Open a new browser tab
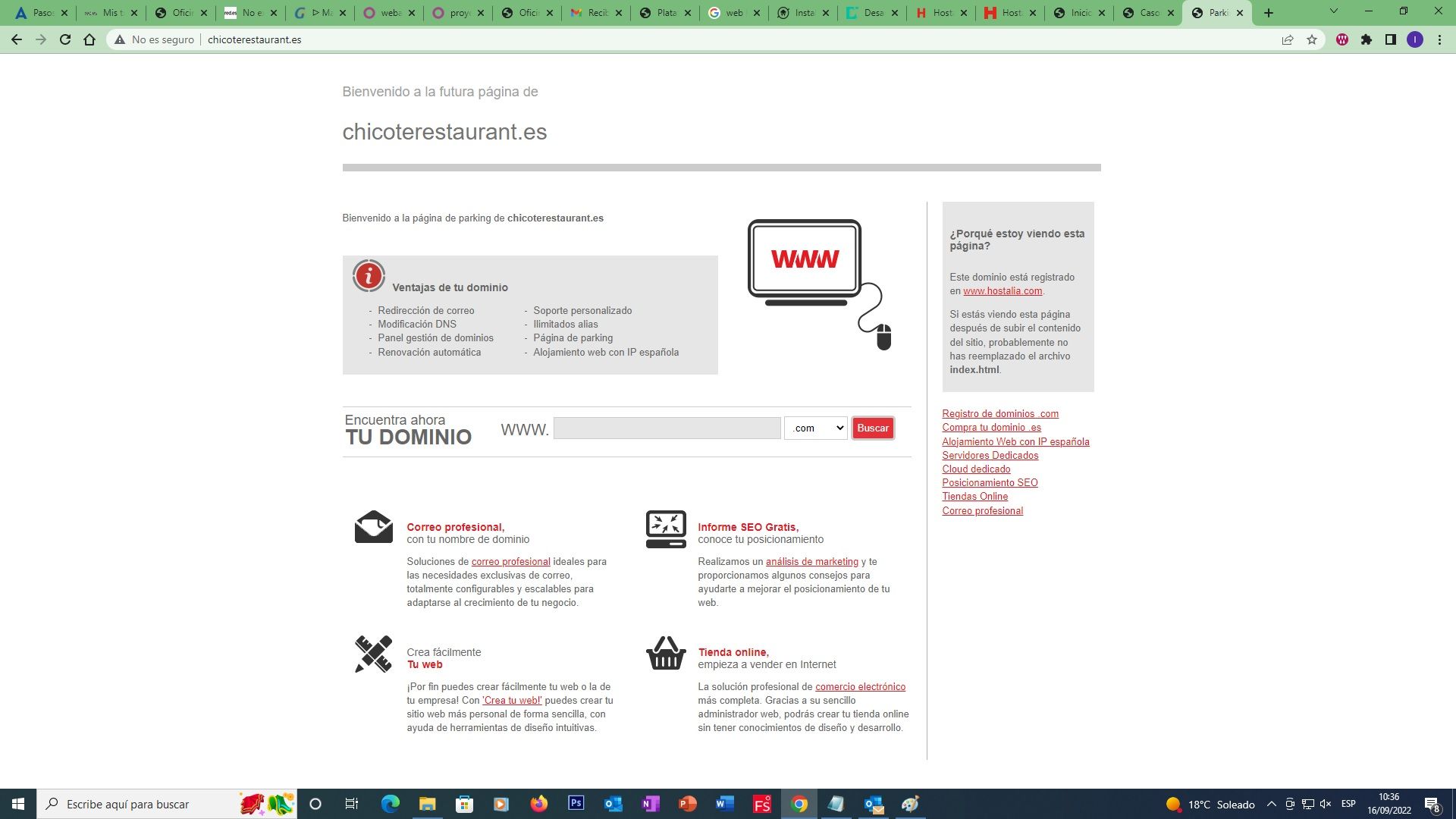This screenshot has width=1456, height=819. 1269,13
